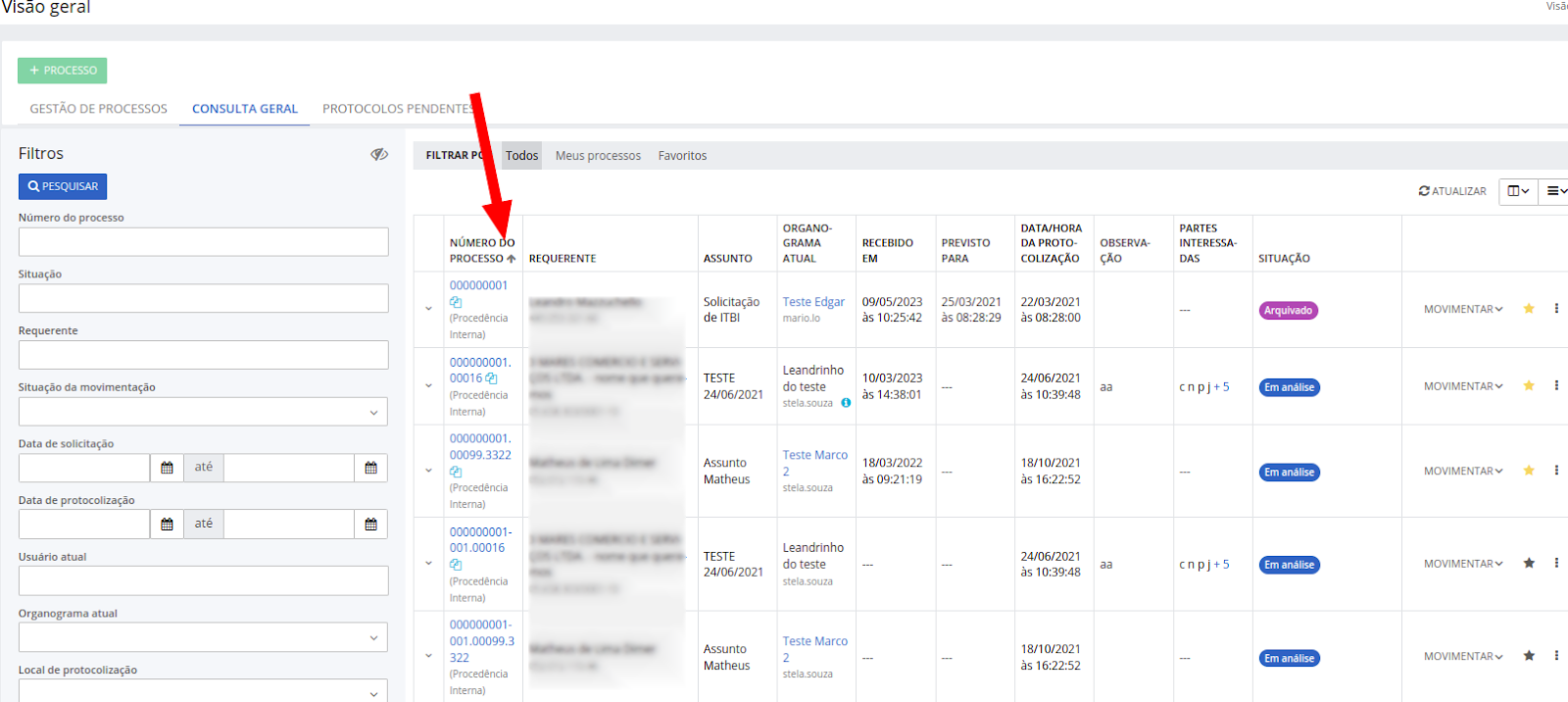Click copy icon next to process 000000001
This screenshot has width=1568, height=702.
click(456, 302)
